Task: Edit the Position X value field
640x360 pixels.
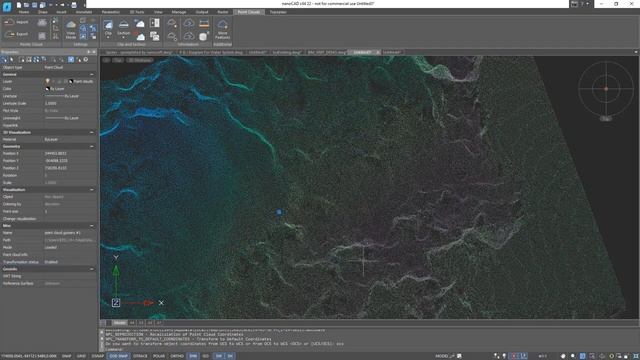Action: click(x=69, y=153)
